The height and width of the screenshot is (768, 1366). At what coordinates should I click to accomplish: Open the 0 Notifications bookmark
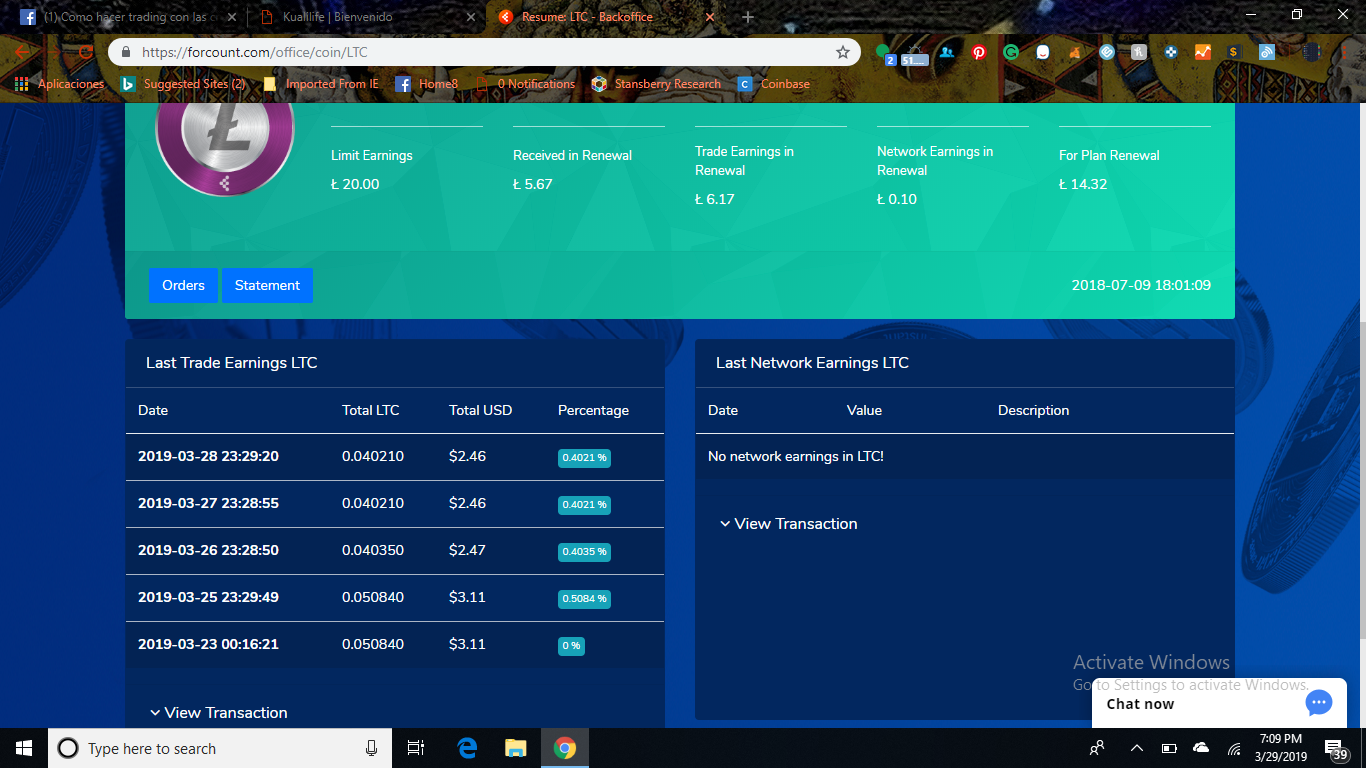coord(526,84)
